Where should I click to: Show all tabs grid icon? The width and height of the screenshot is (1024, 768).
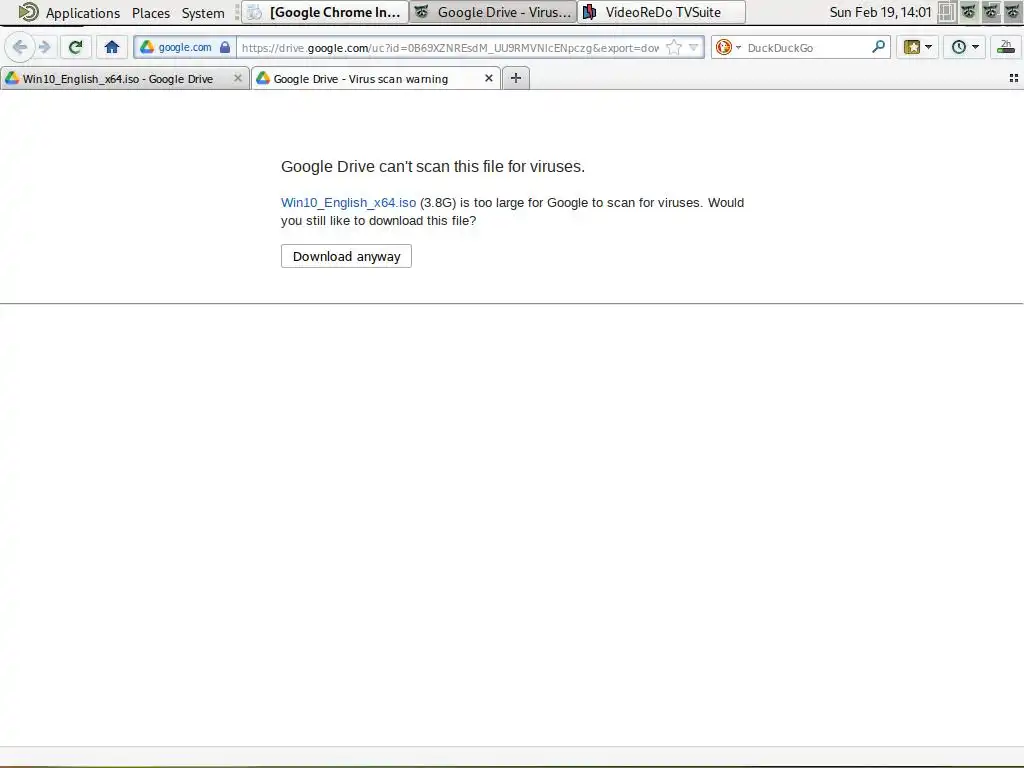tap(1014, 78)
